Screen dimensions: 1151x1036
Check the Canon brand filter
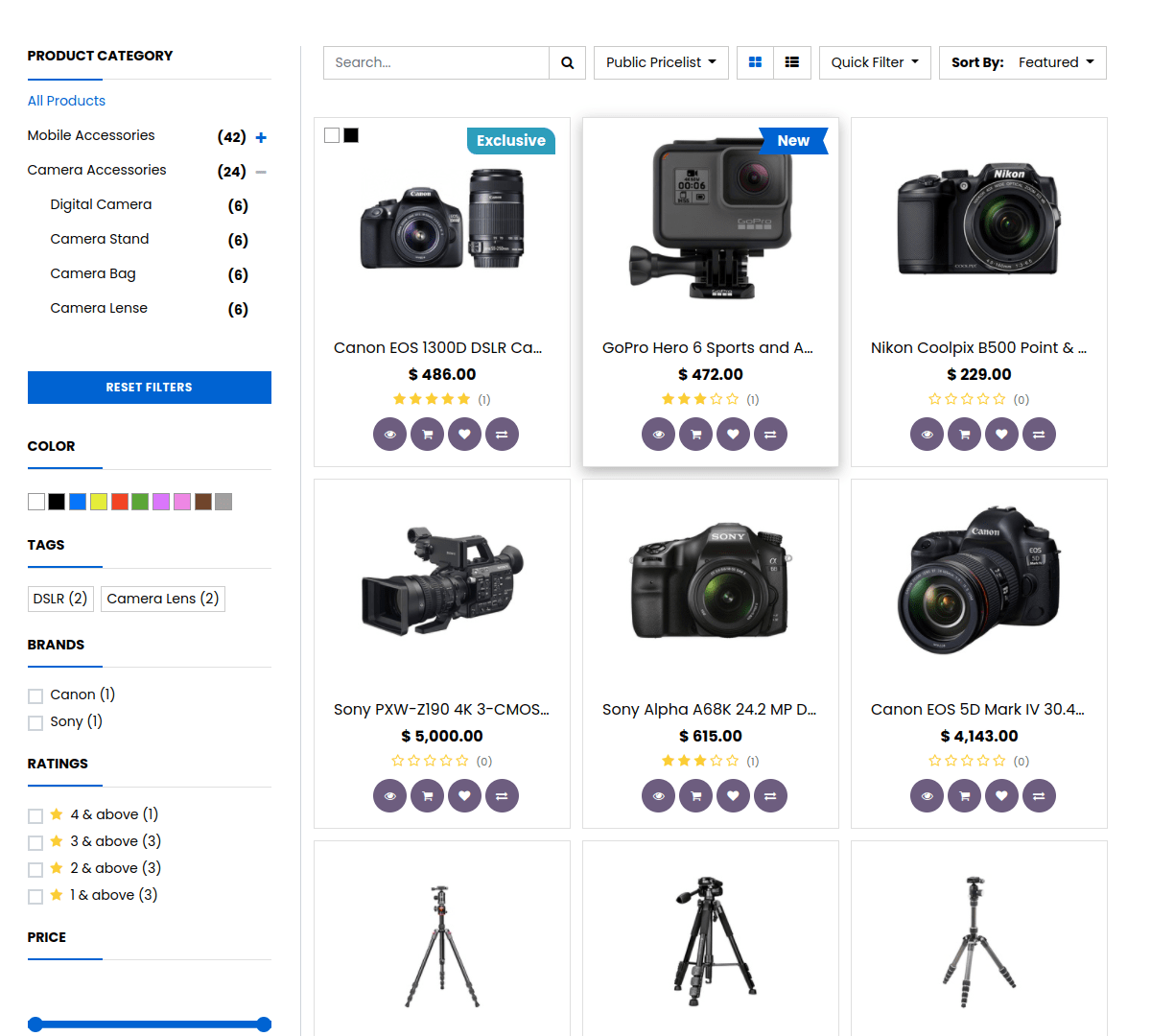35,696
